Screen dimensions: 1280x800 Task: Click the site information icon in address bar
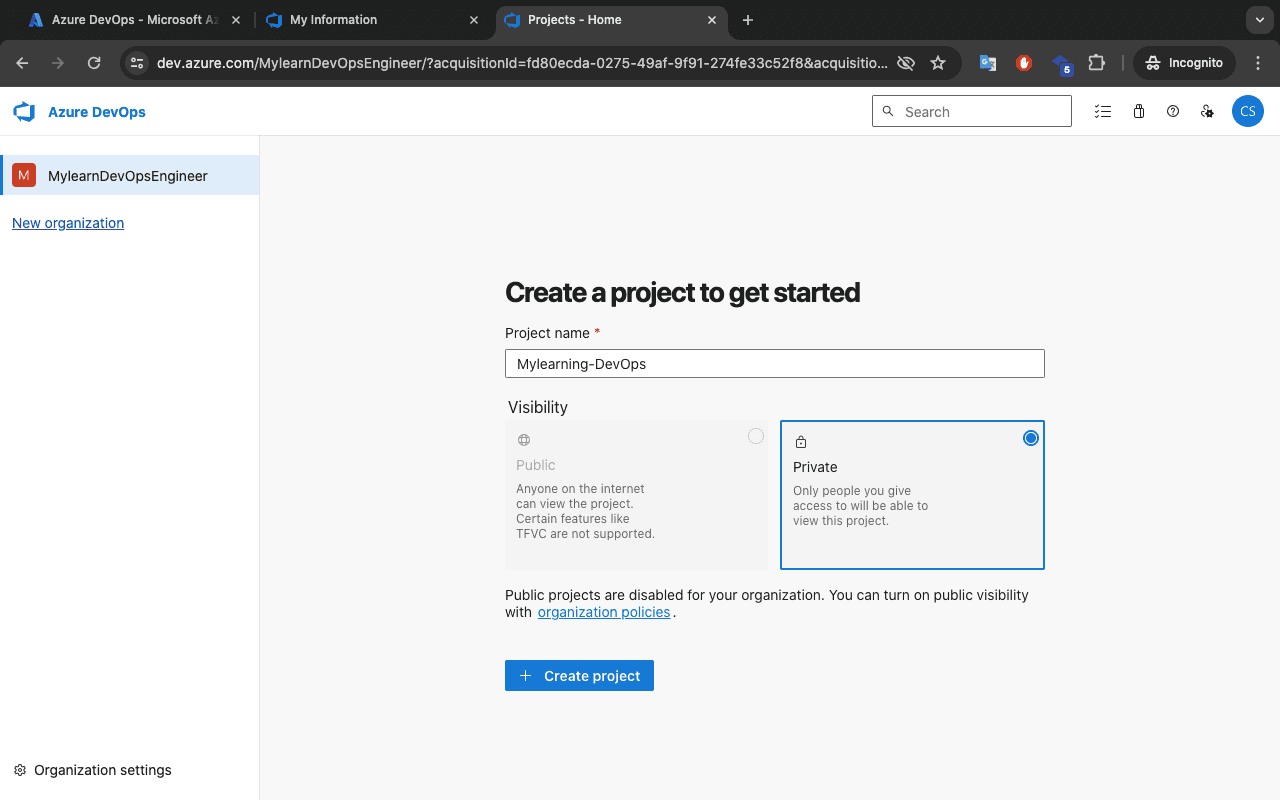[137, 63]
